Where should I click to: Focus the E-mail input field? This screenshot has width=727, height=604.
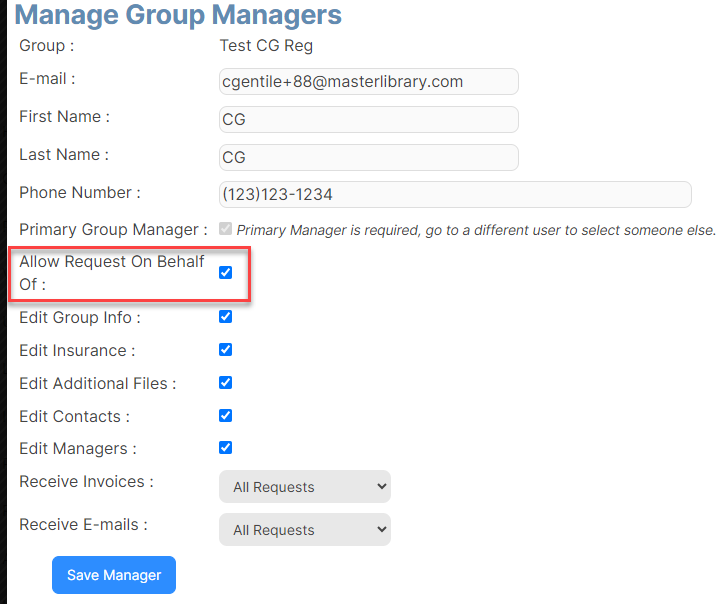[x=369, y=82]
